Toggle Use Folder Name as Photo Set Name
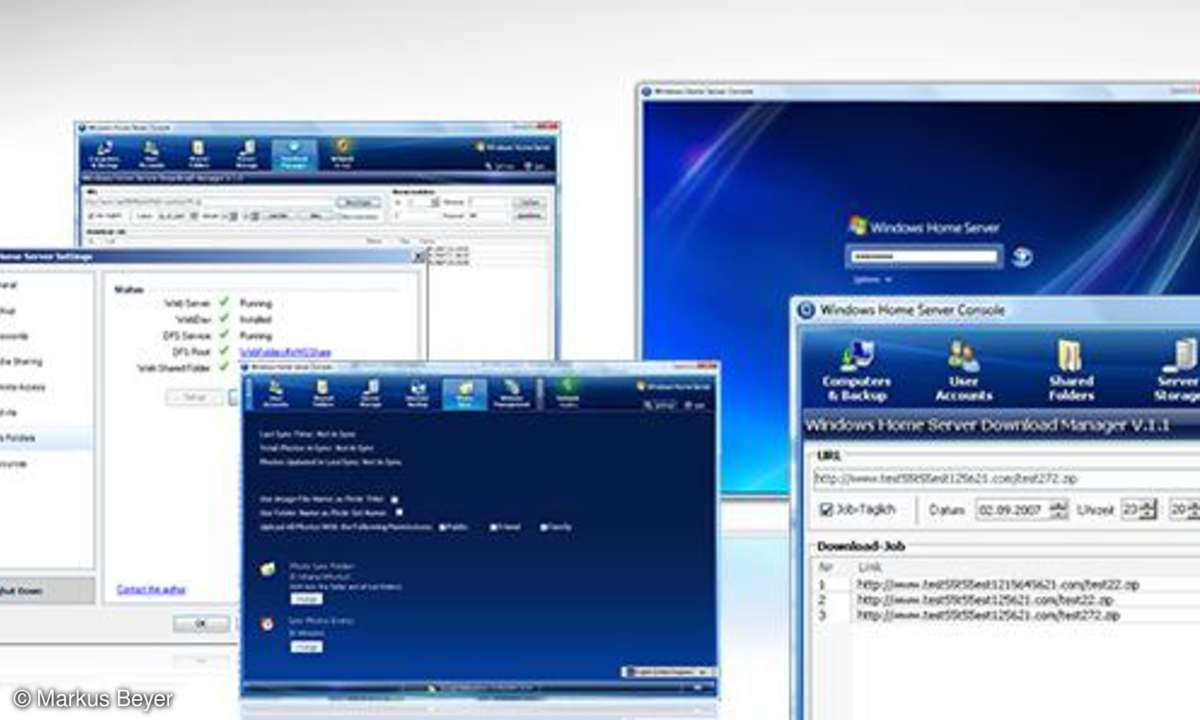1200x720 pixels. coord(399,512)
